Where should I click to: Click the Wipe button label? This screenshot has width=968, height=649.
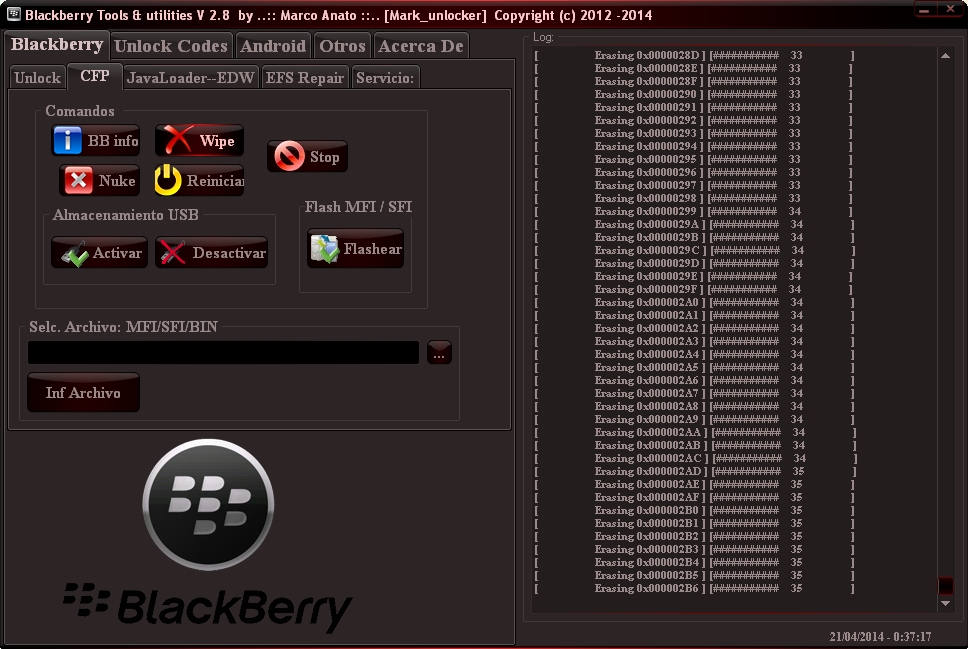click(217, 141)
